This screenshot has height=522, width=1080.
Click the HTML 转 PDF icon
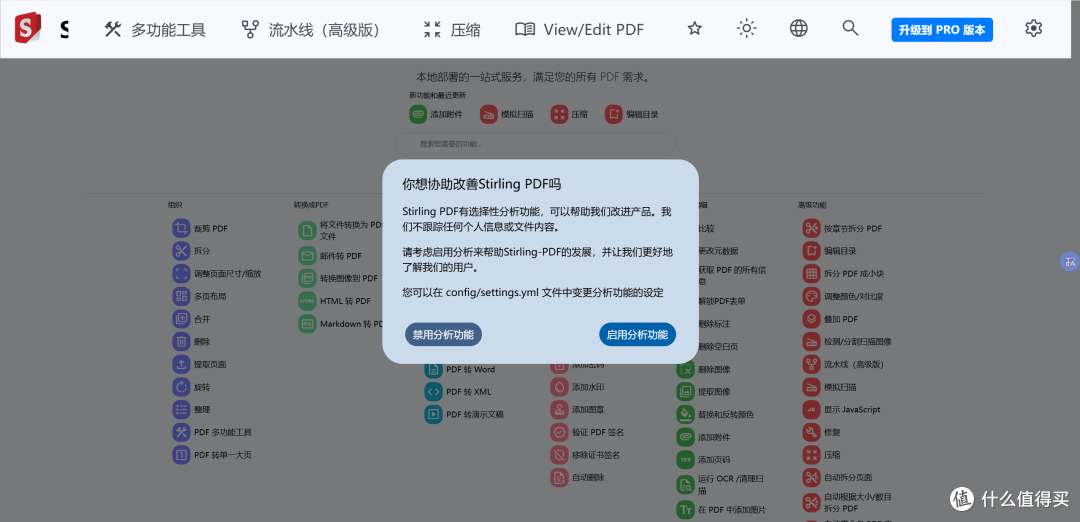[x=307, y=301]
